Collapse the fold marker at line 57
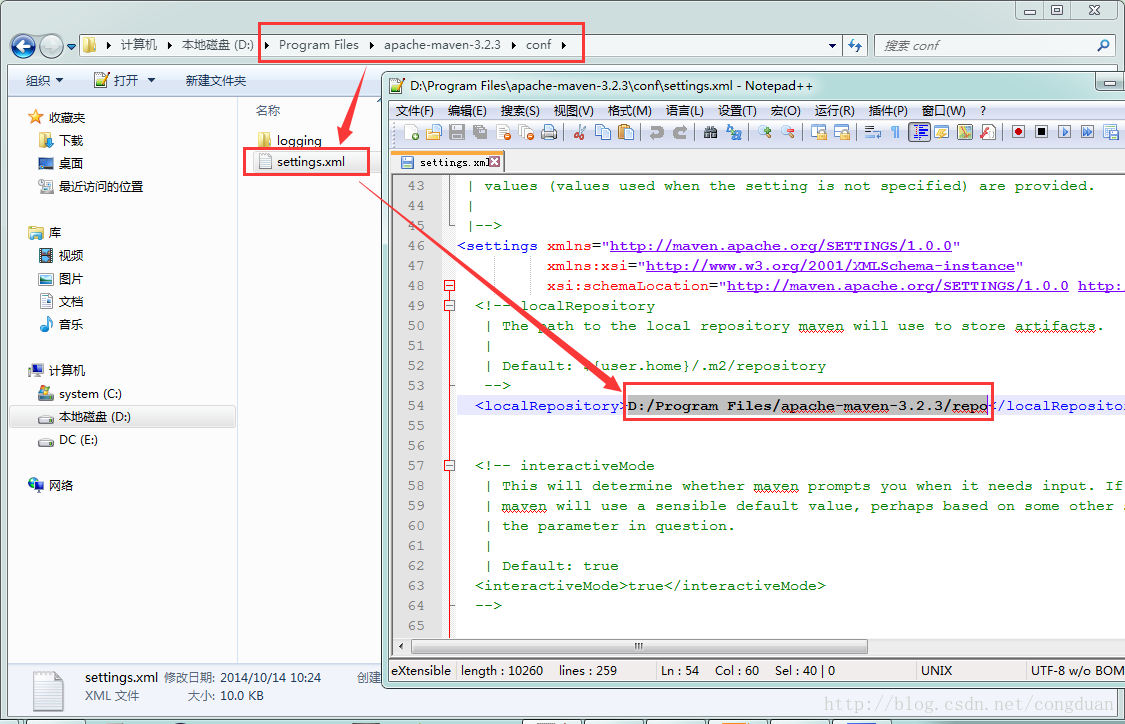The height and width of the screenshot is (724, 1125). tap(449, 466)
